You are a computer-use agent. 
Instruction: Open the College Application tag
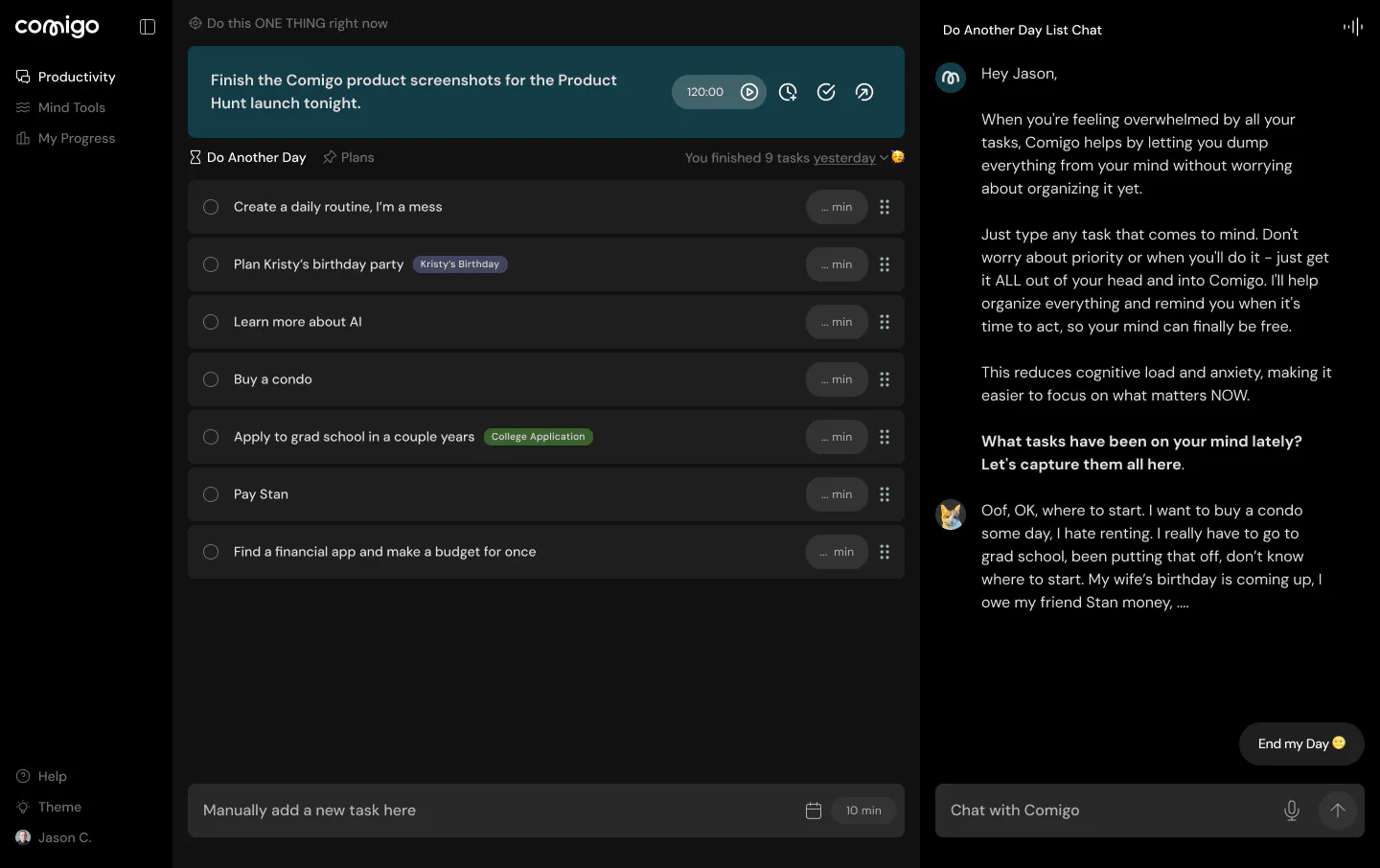pos(538,437)
